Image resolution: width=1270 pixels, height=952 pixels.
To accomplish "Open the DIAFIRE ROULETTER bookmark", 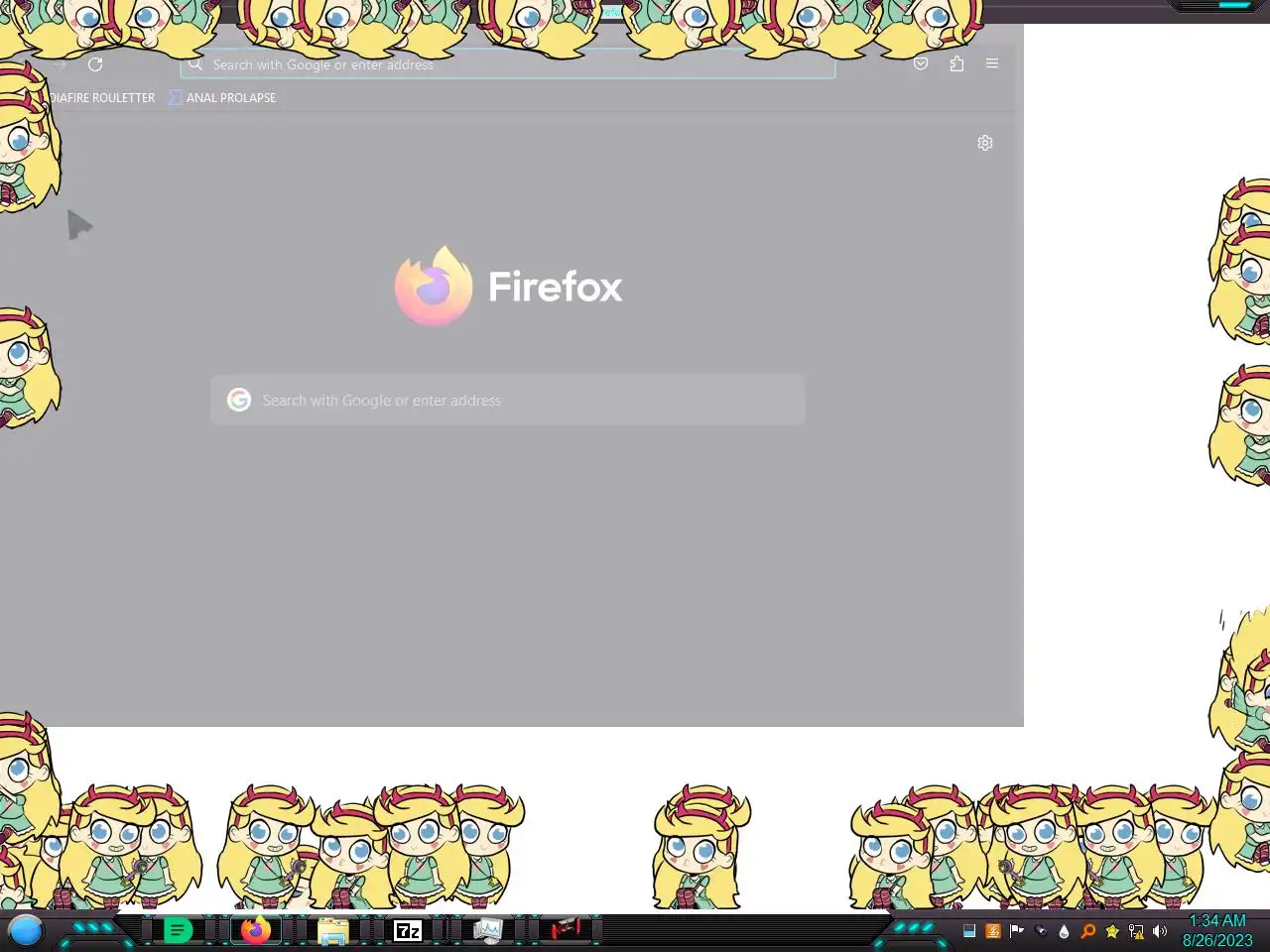I will tap(101, 98).
